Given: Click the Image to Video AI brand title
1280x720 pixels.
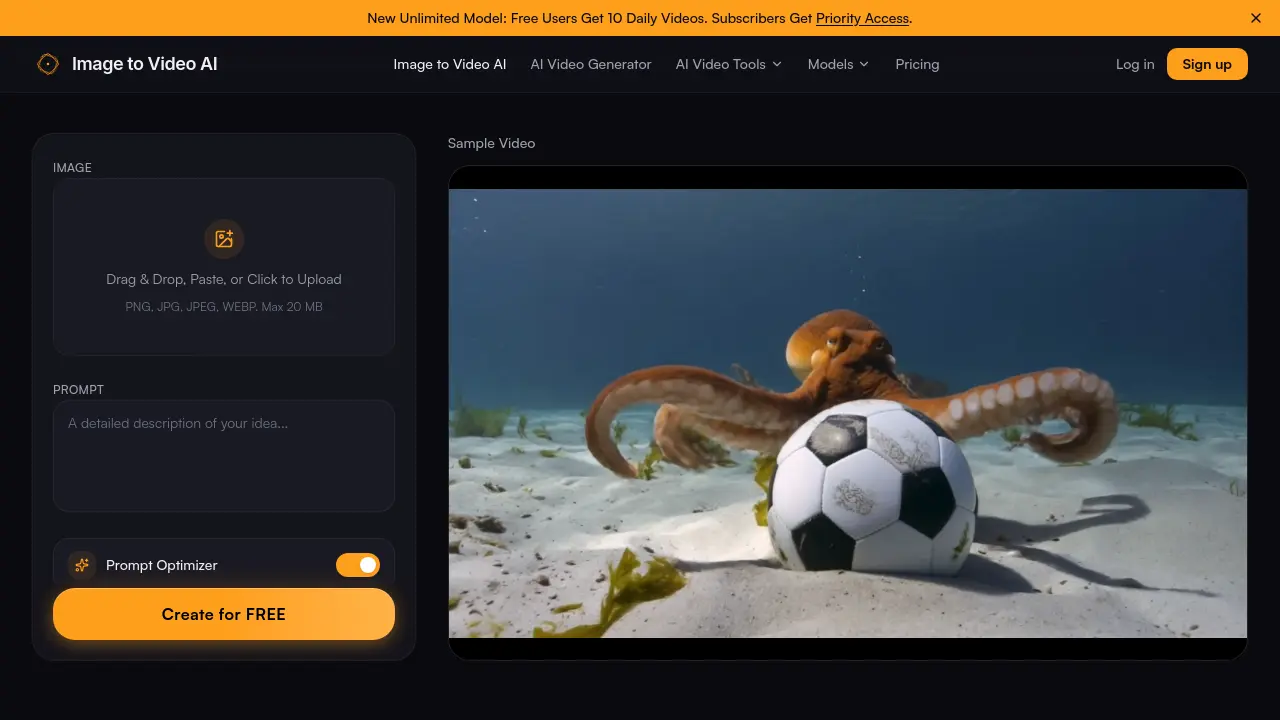Looking at the screenshot, I should (144, 64).
